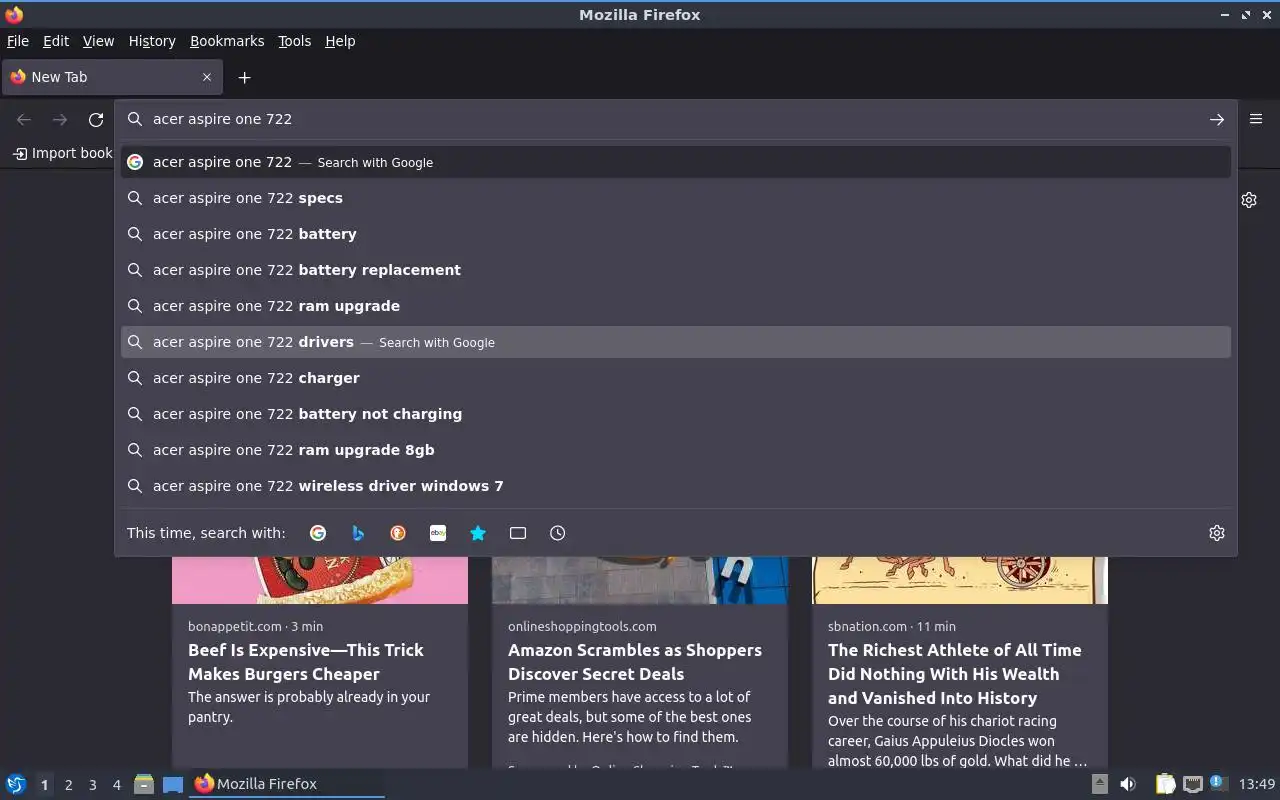
Task: Click Mozilla Firefox taskbar window button
Action: click(287, 784)
